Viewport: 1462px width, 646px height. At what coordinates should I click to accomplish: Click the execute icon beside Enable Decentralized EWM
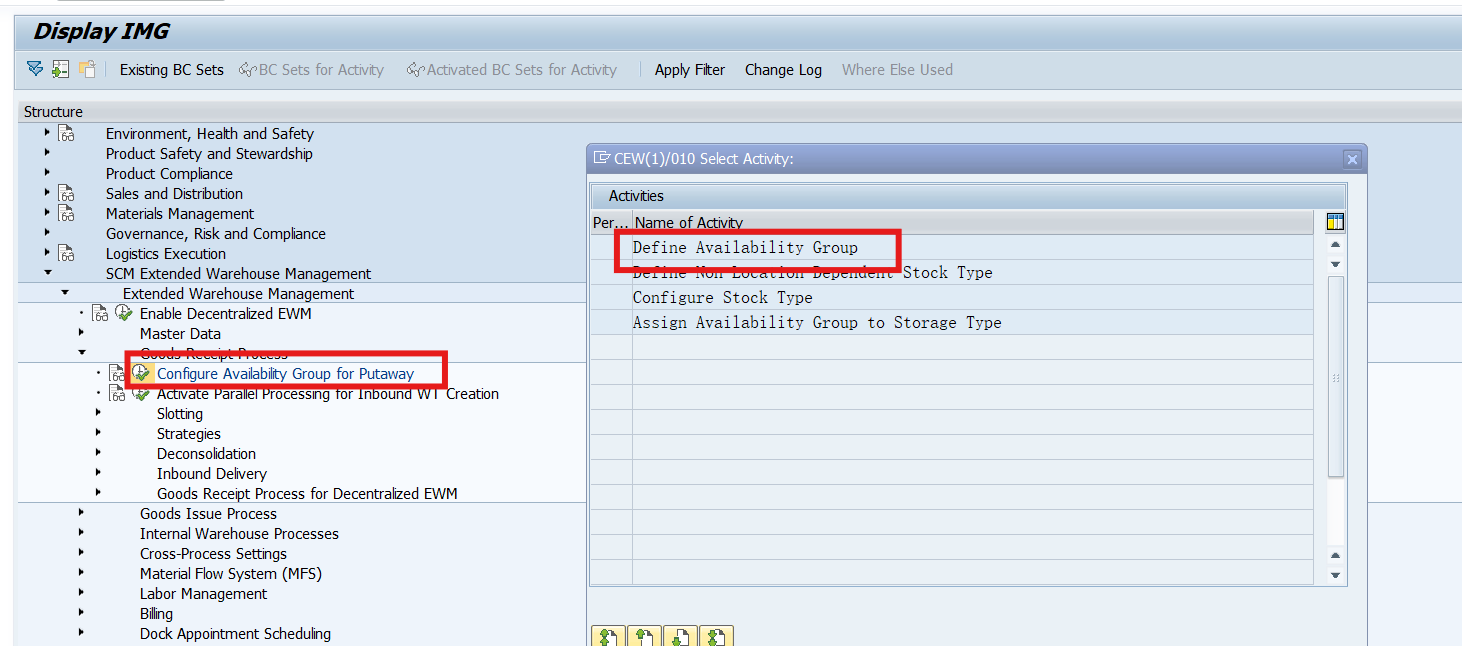tap(122, 312)
